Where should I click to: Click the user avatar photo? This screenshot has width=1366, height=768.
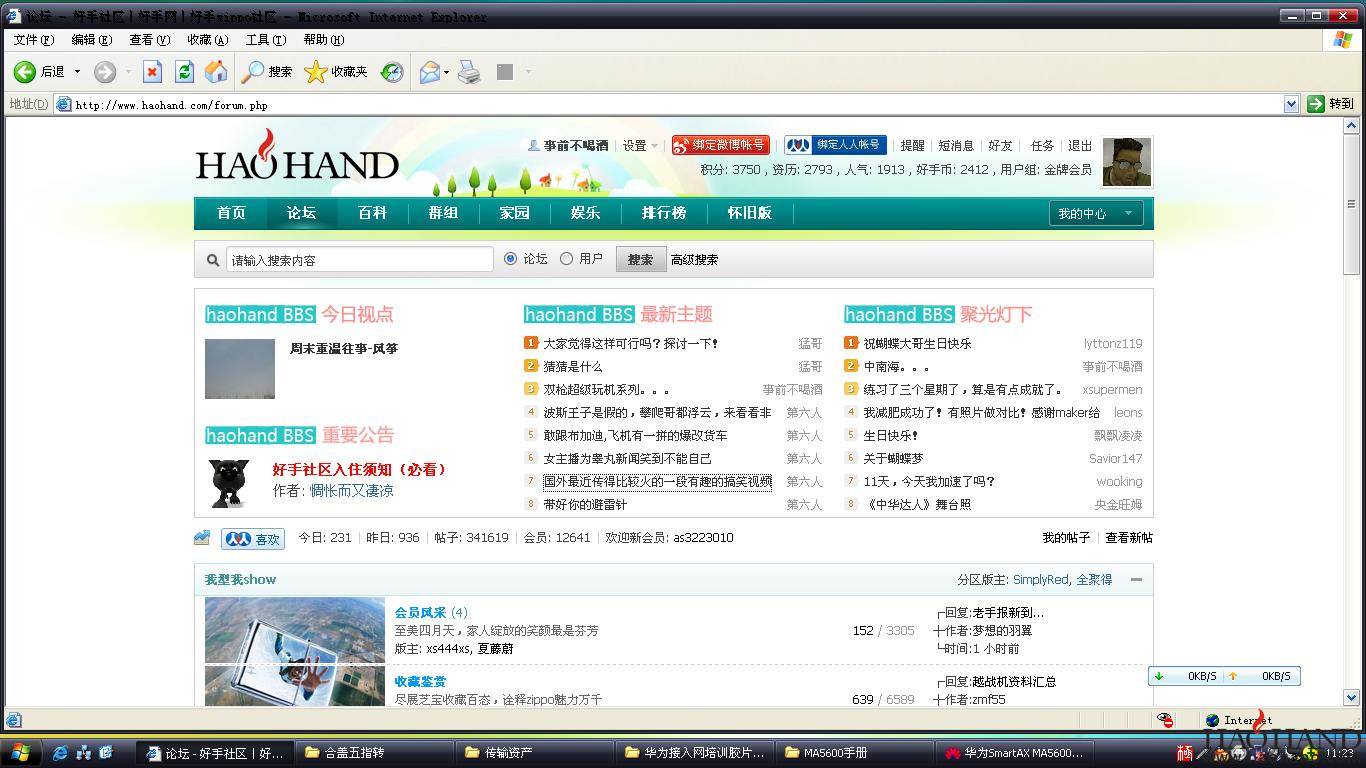(1127, 162)
